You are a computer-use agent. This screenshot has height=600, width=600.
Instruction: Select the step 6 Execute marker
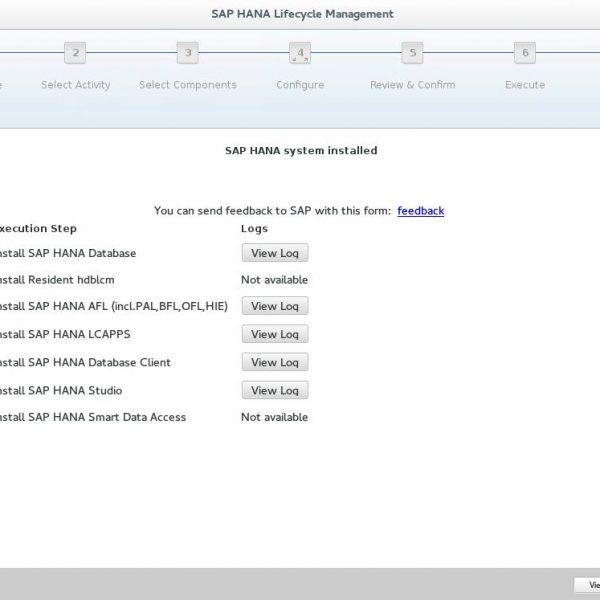tap(524, 53)
